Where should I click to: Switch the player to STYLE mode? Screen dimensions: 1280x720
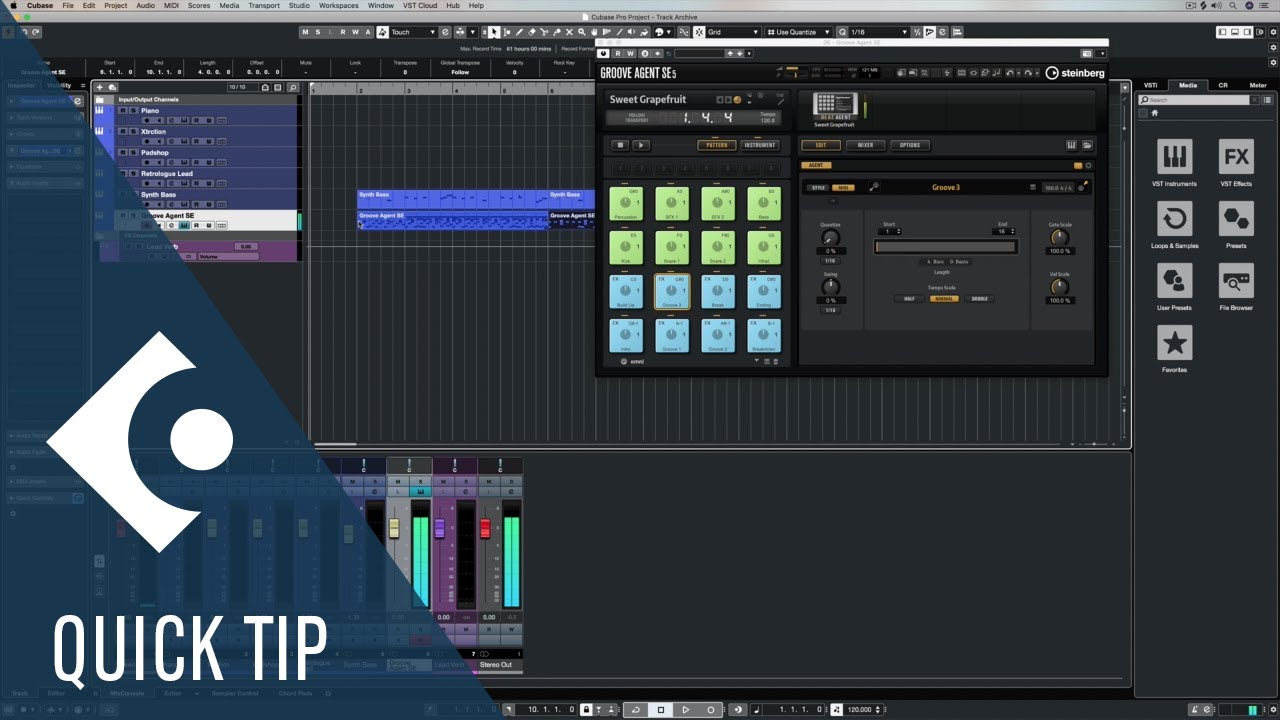pyautogui.click(x=818, y=187)
